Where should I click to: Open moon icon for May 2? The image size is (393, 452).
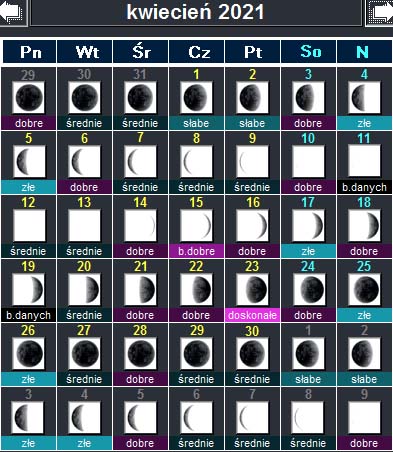coord(364,354)
